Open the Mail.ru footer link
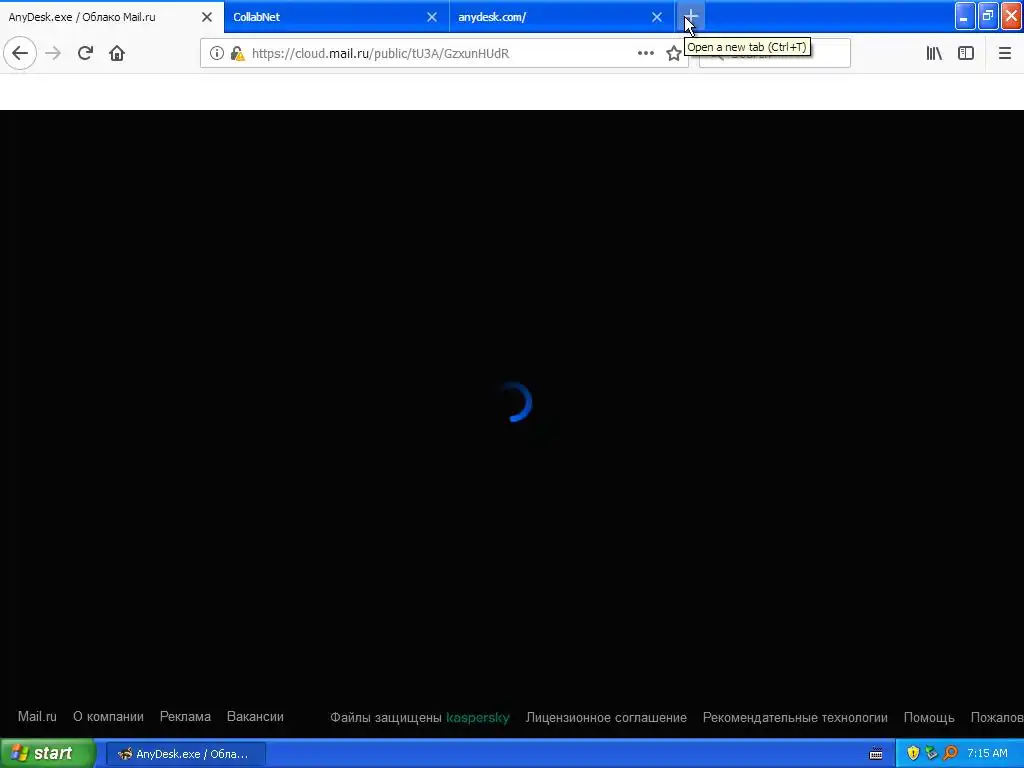 37,716
